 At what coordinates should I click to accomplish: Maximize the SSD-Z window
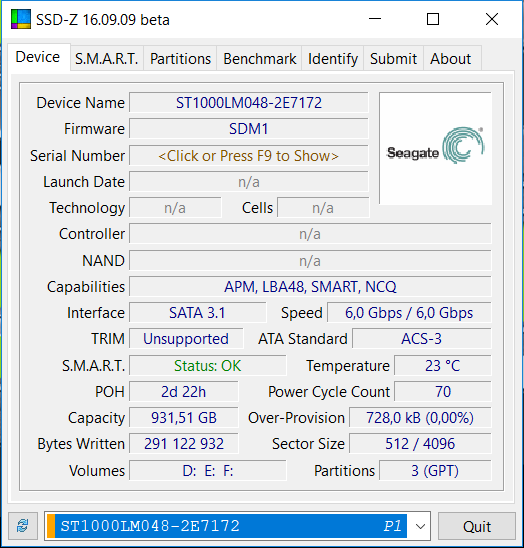tap(433, 19)
